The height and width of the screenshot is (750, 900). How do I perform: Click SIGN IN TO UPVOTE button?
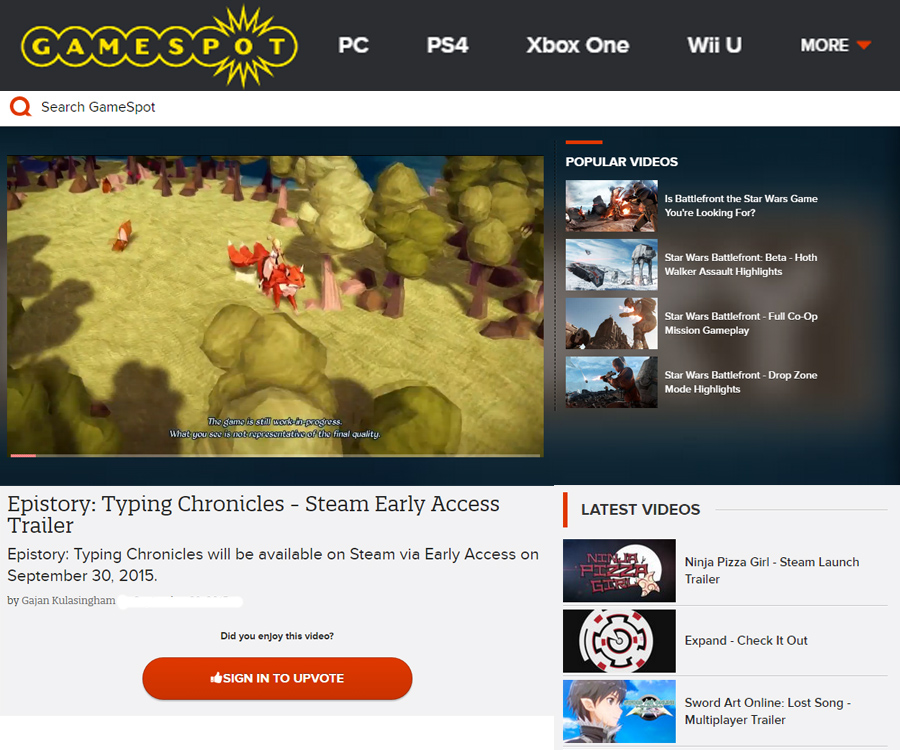(x=277, y=678)
